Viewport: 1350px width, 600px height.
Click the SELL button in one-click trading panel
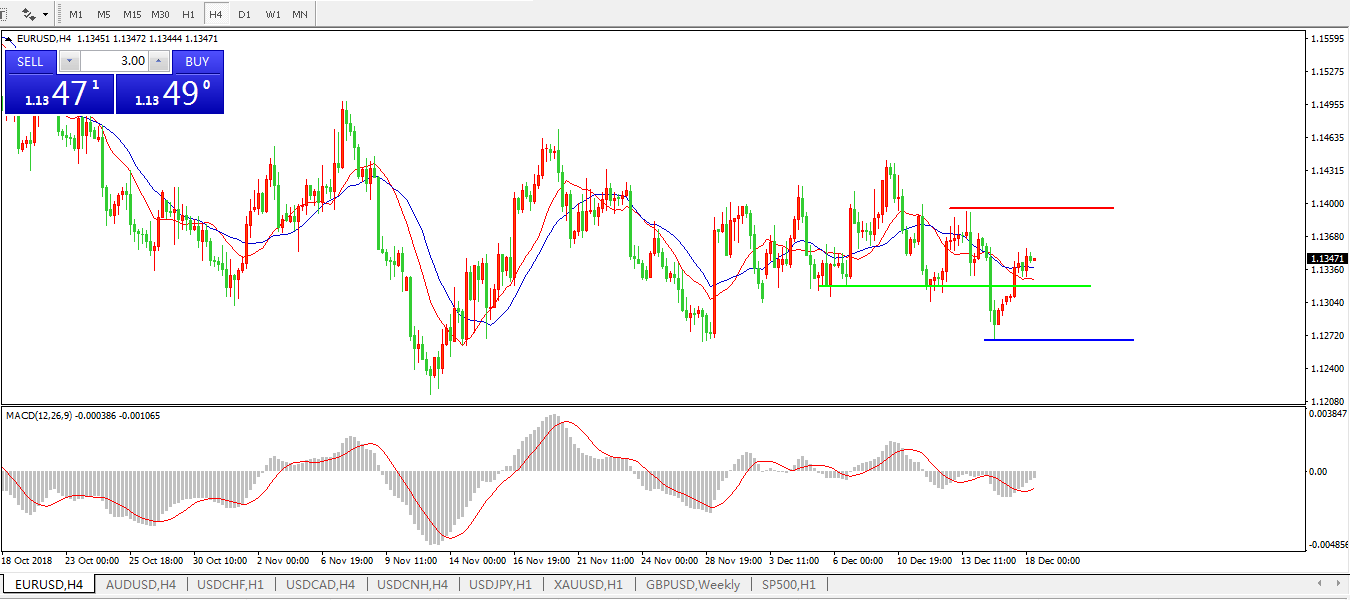tap(30, 62)
